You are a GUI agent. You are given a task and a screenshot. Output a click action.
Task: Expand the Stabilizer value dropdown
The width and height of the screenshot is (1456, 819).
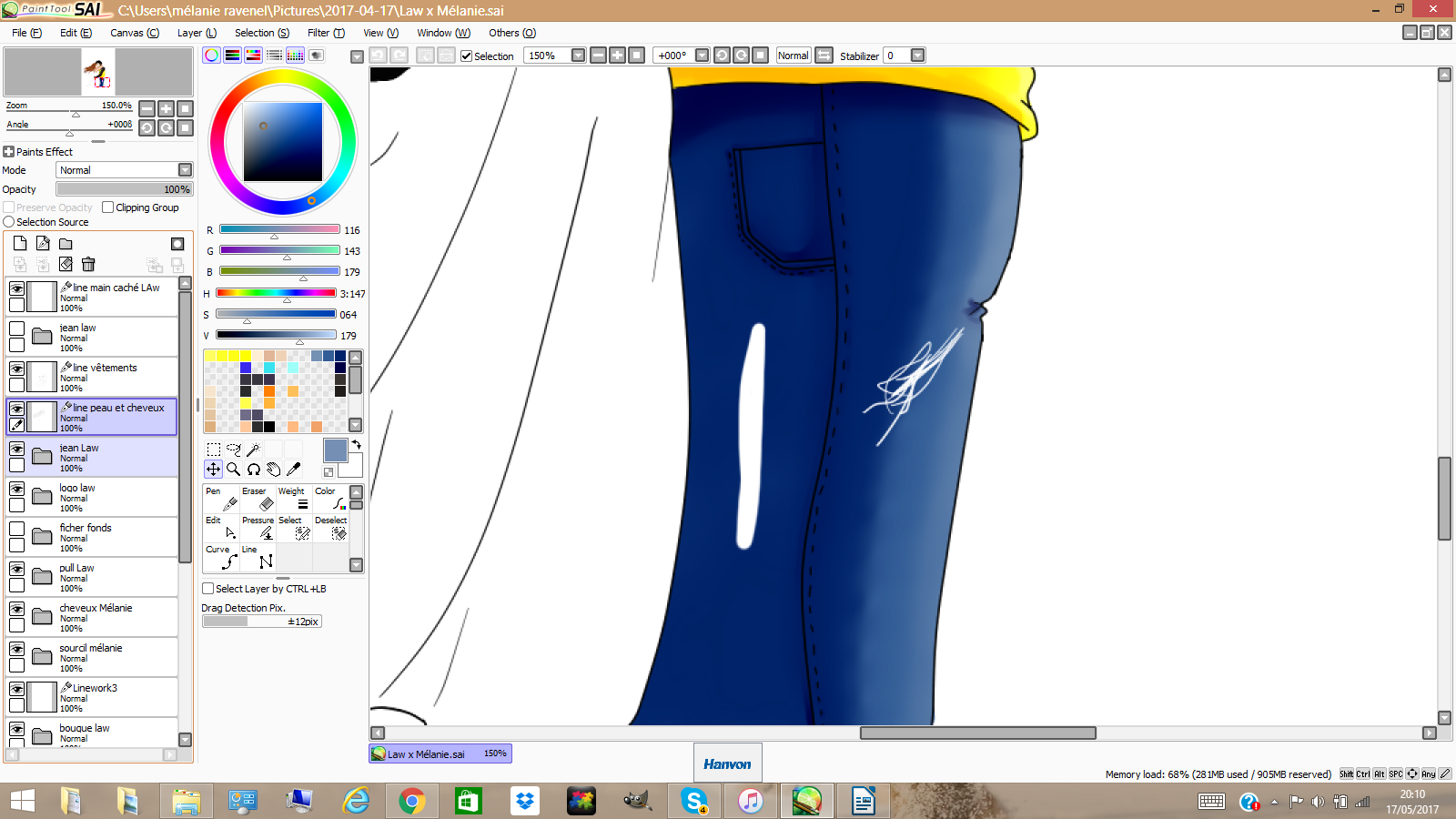click(917, 56)
